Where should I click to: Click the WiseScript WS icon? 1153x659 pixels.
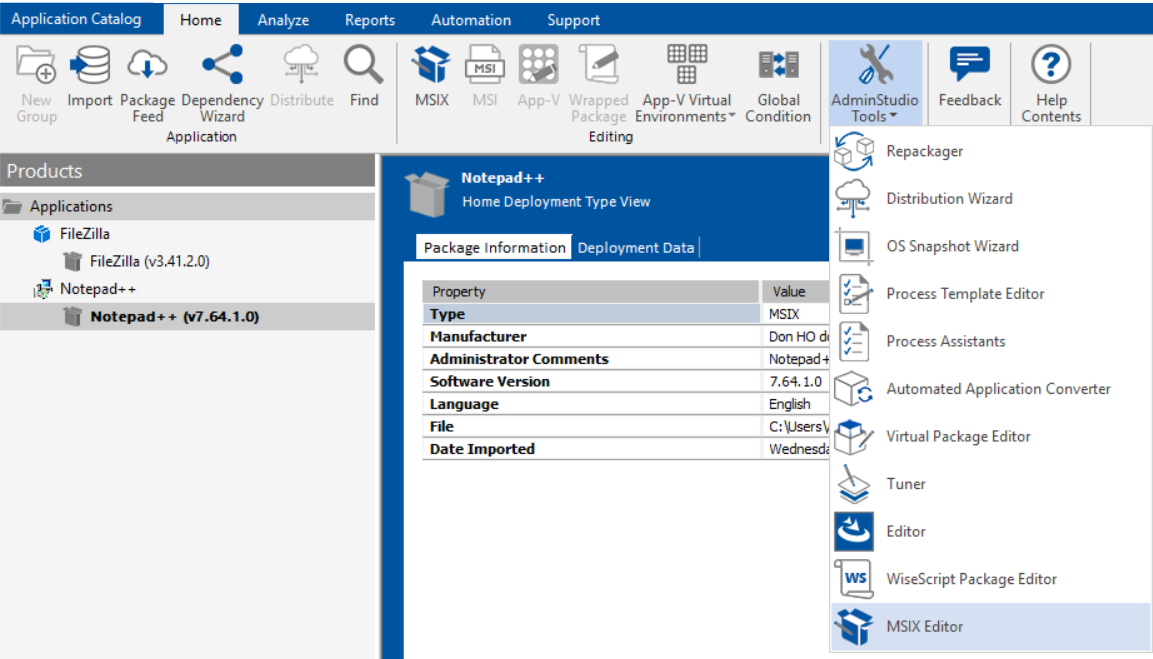tap(854, 579)
